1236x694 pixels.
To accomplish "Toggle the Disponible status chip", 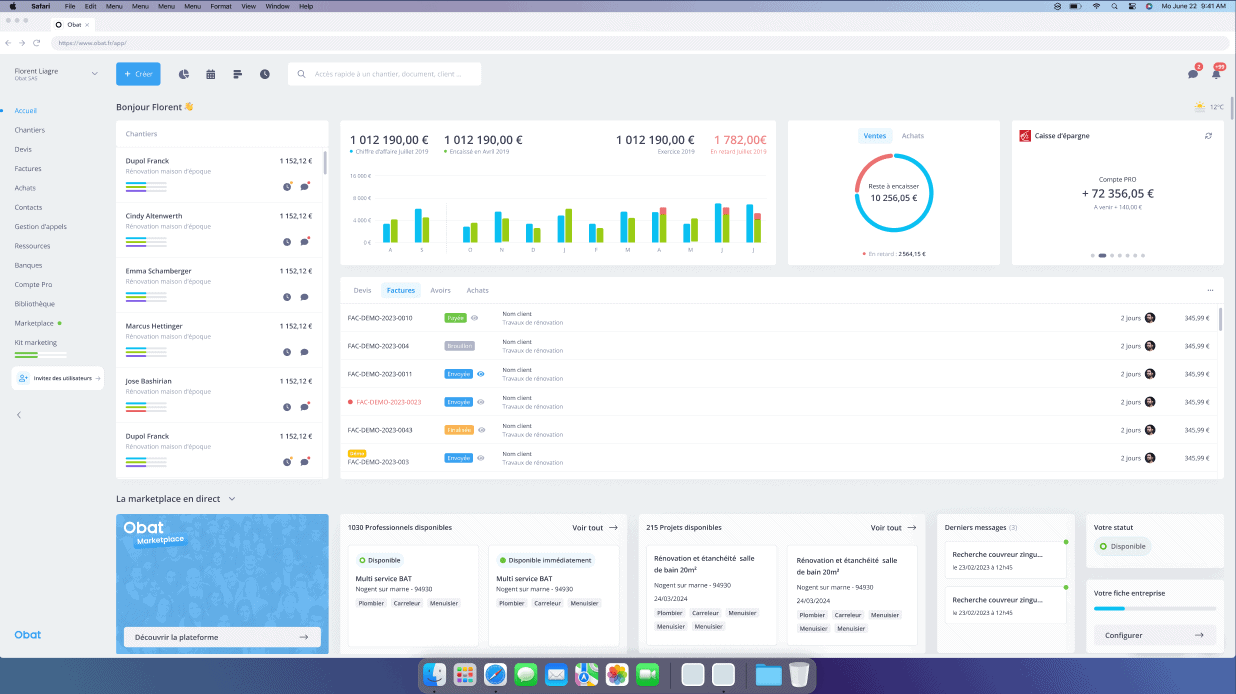I will [1122, 547].
